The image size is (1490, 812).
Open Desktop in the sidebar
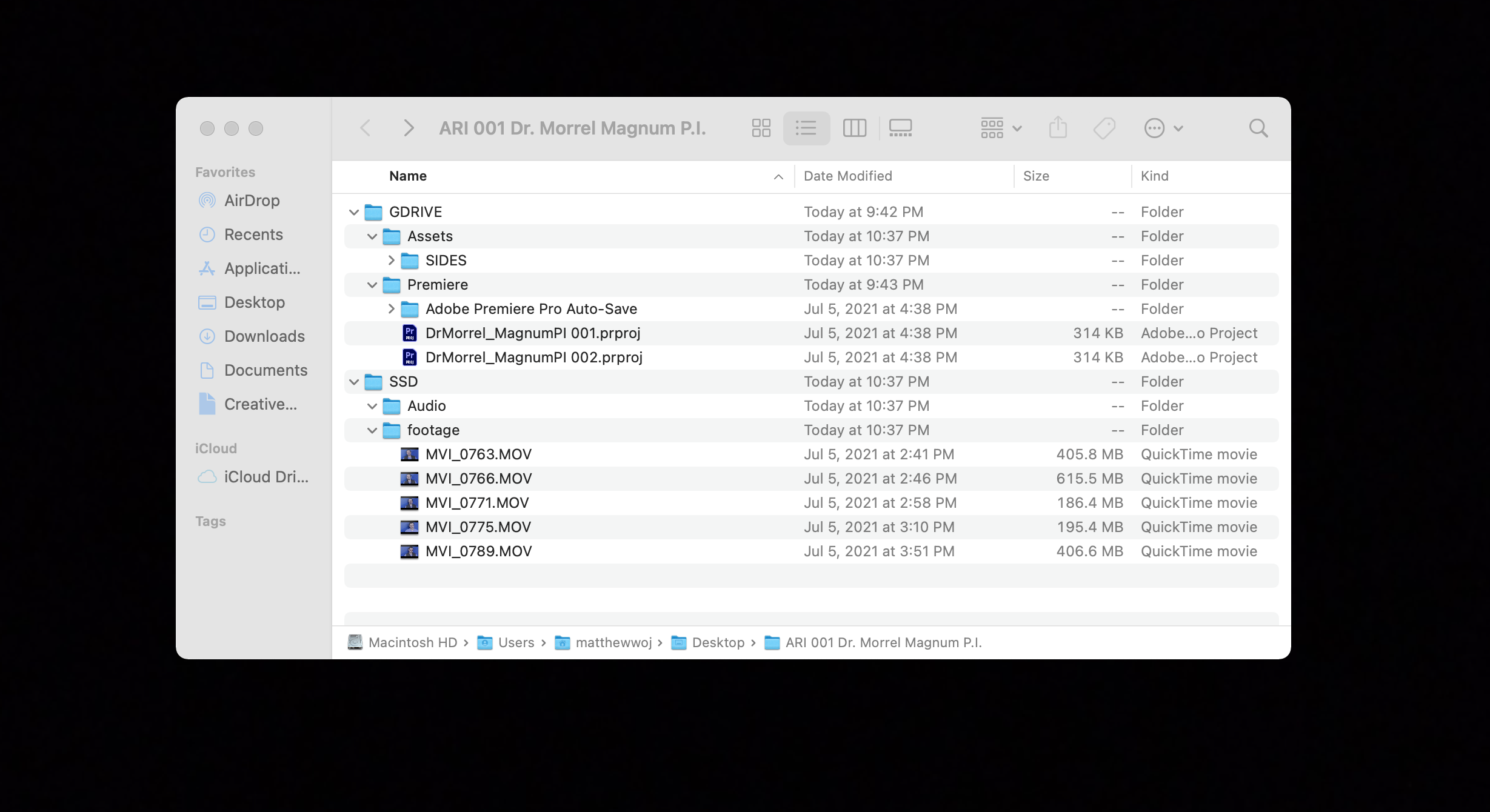tap(255, 302)
